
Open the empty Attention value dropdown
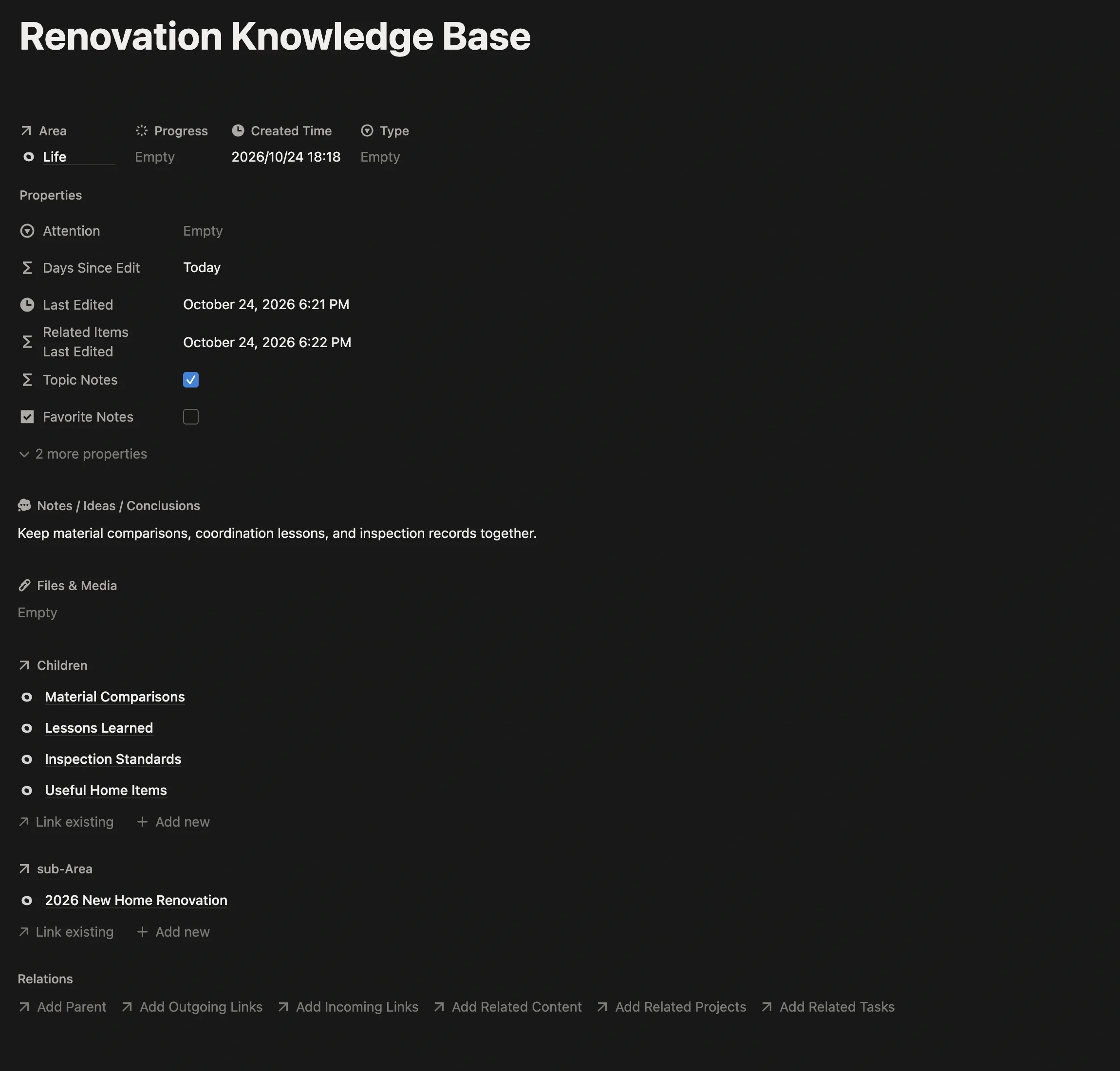(x=203, y=231)
